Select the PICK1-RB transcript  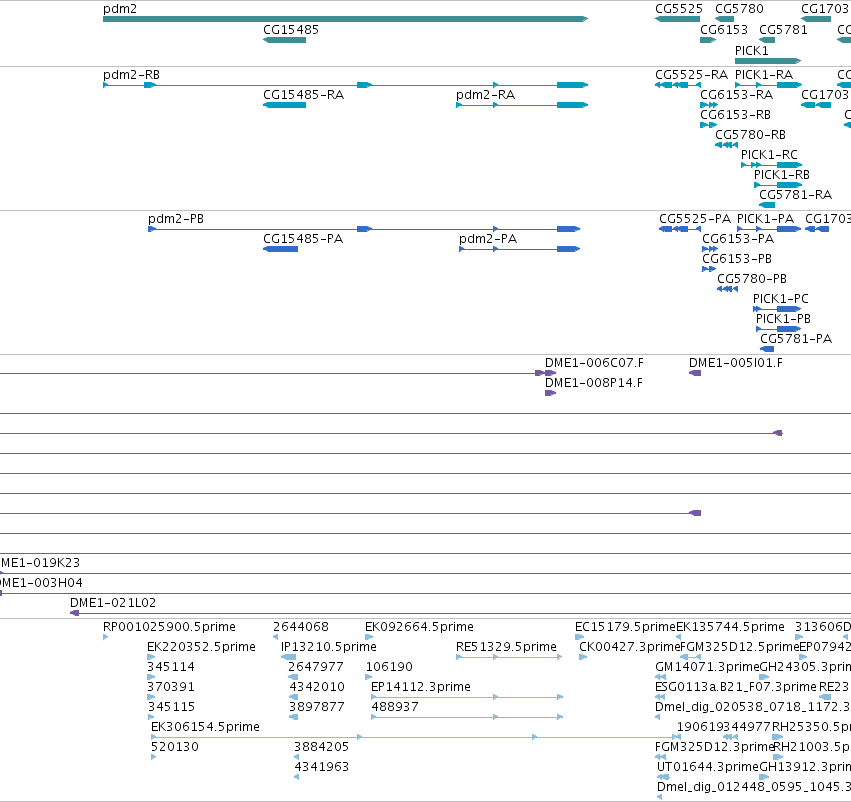click(x=778, y=185)
